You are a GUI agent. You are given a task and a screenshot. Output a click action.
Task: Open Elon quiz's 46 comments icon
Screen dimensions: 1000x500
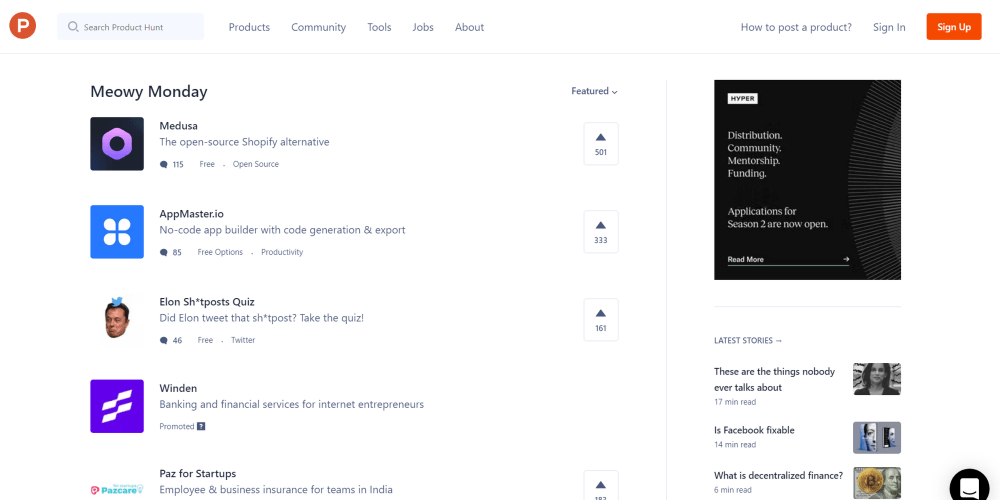click(163, 341)
